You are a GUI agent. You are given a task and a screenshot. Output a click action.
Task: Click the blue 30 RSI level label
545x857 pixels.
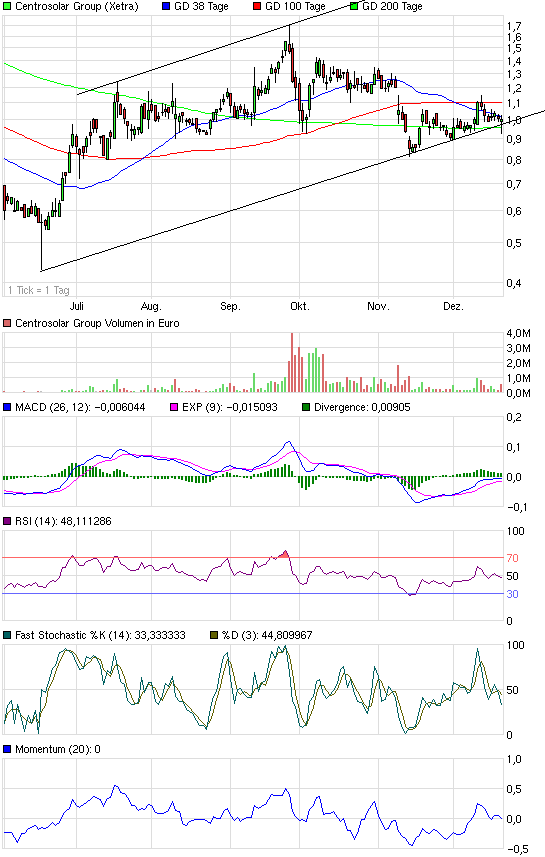[513, 594]
